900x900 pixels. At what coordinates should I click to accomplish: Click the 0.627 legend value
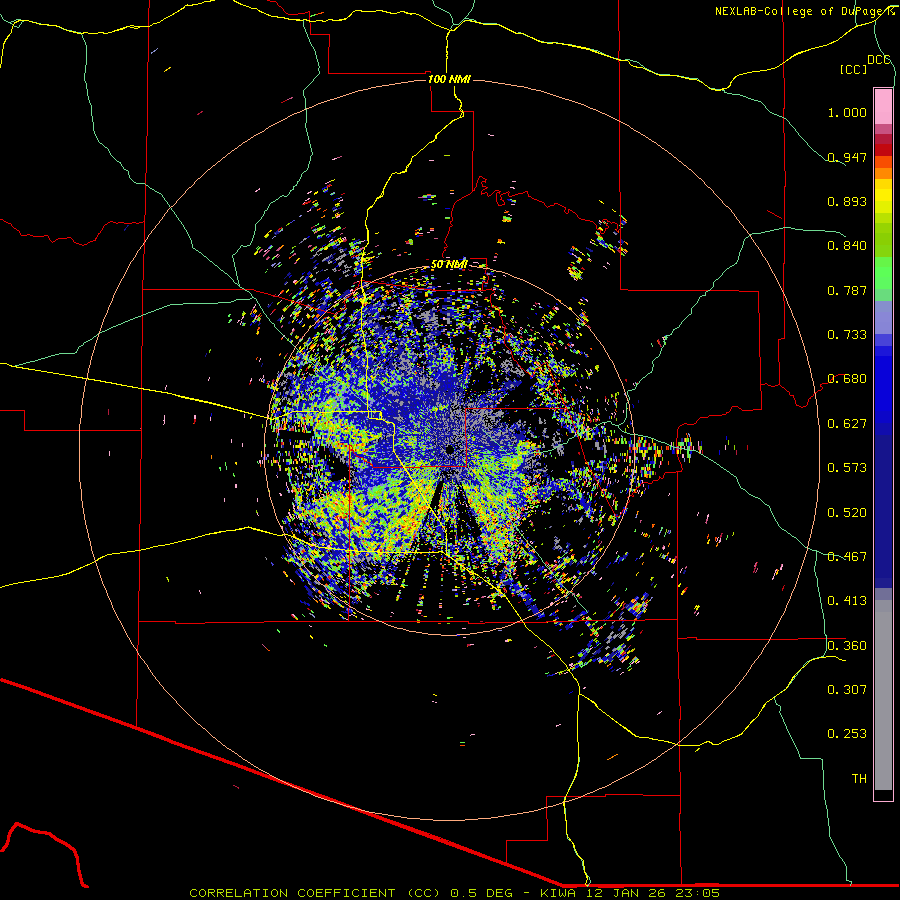847,424
